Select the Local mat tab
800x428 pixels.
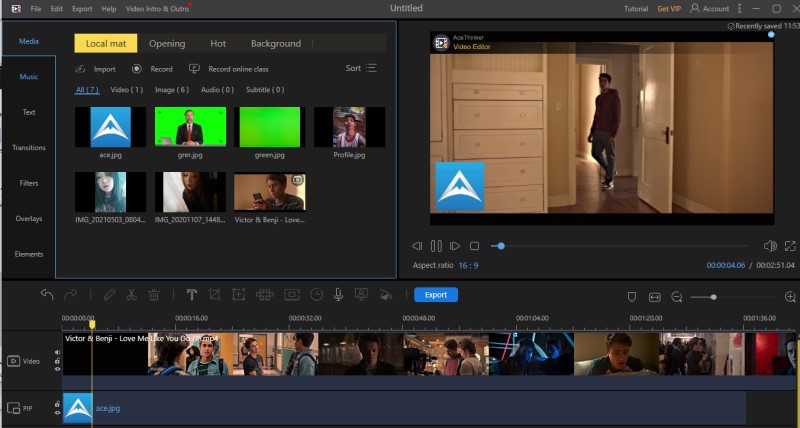(x=106, y=43)
